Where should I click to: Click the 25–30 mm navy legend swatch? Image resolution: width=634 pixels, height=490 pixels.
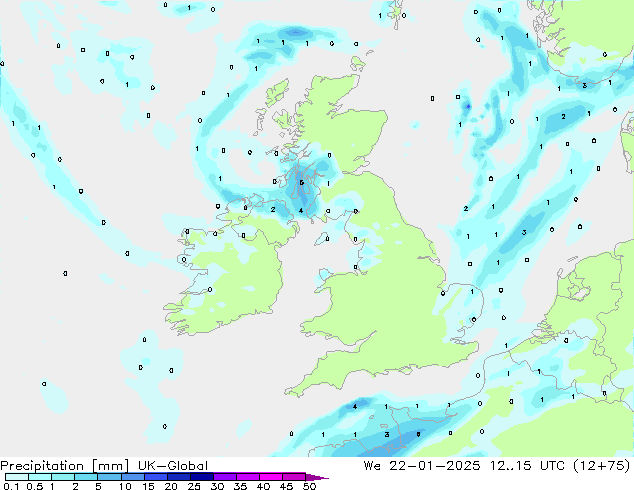pos(201,477)
